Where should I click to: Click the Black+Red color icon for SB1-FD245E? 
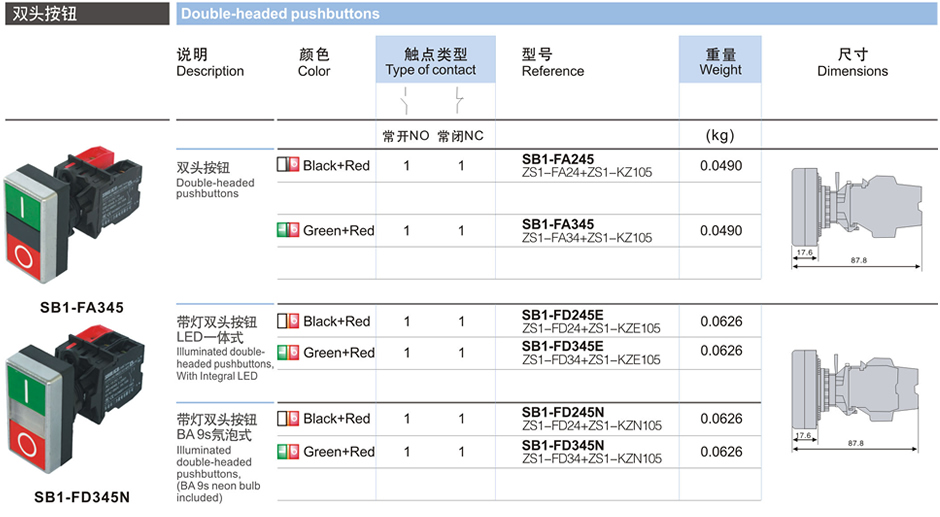coord(288,321)
